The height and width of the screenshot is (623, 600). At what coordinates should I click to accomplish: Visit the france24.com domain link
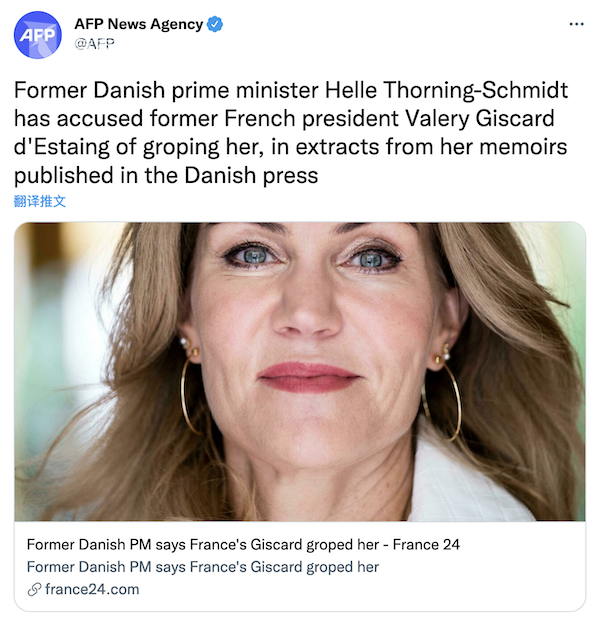click(x=91, y=589)
